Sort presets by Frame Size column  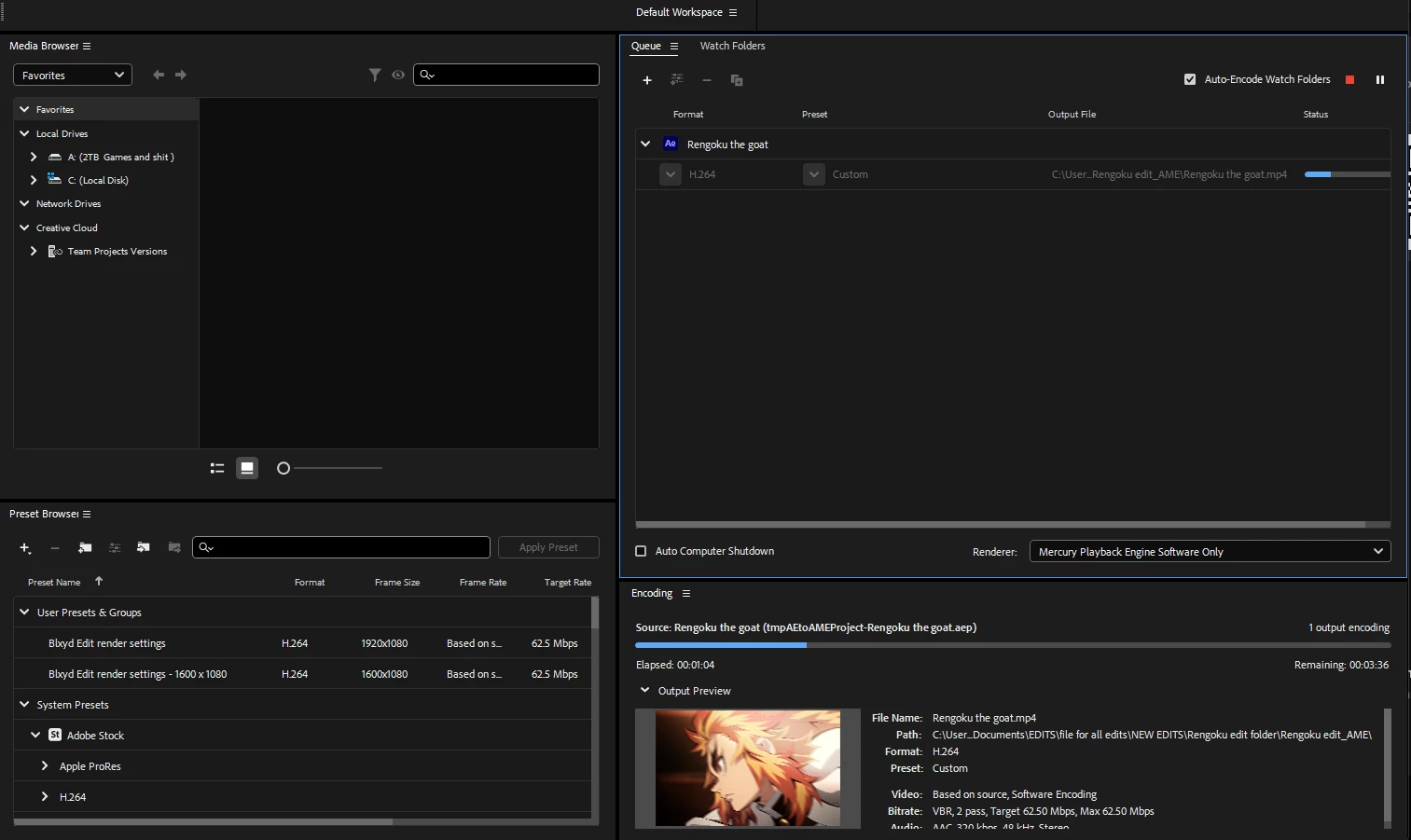click(397, 582)
